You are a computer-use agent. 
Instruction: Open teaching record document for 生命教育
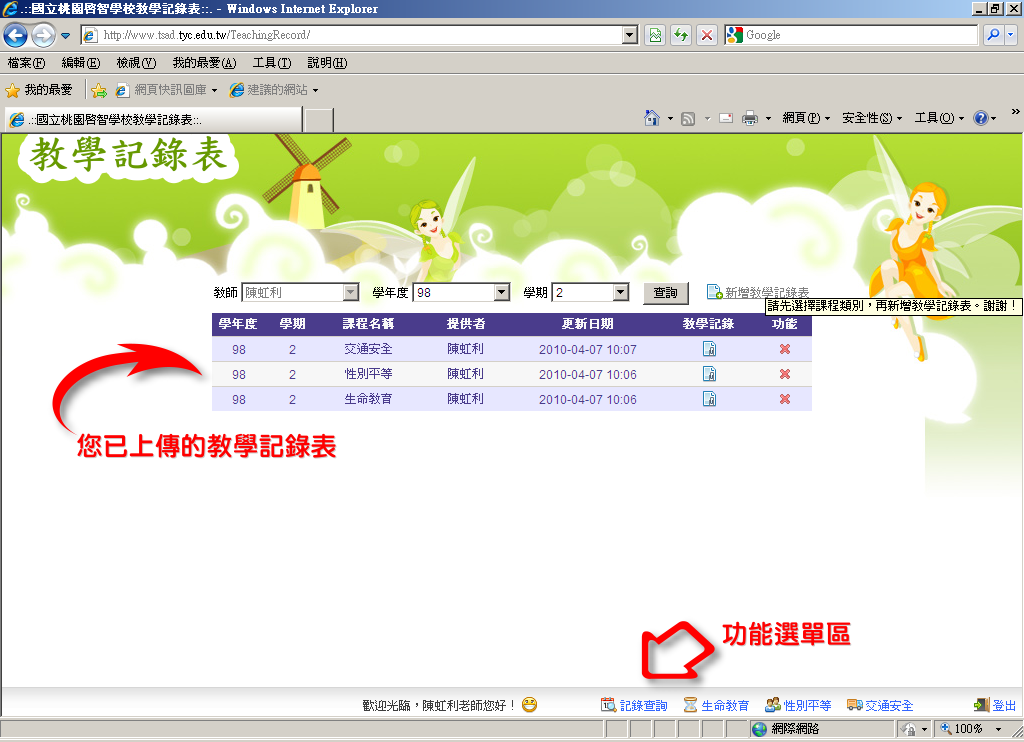point(709,398)
